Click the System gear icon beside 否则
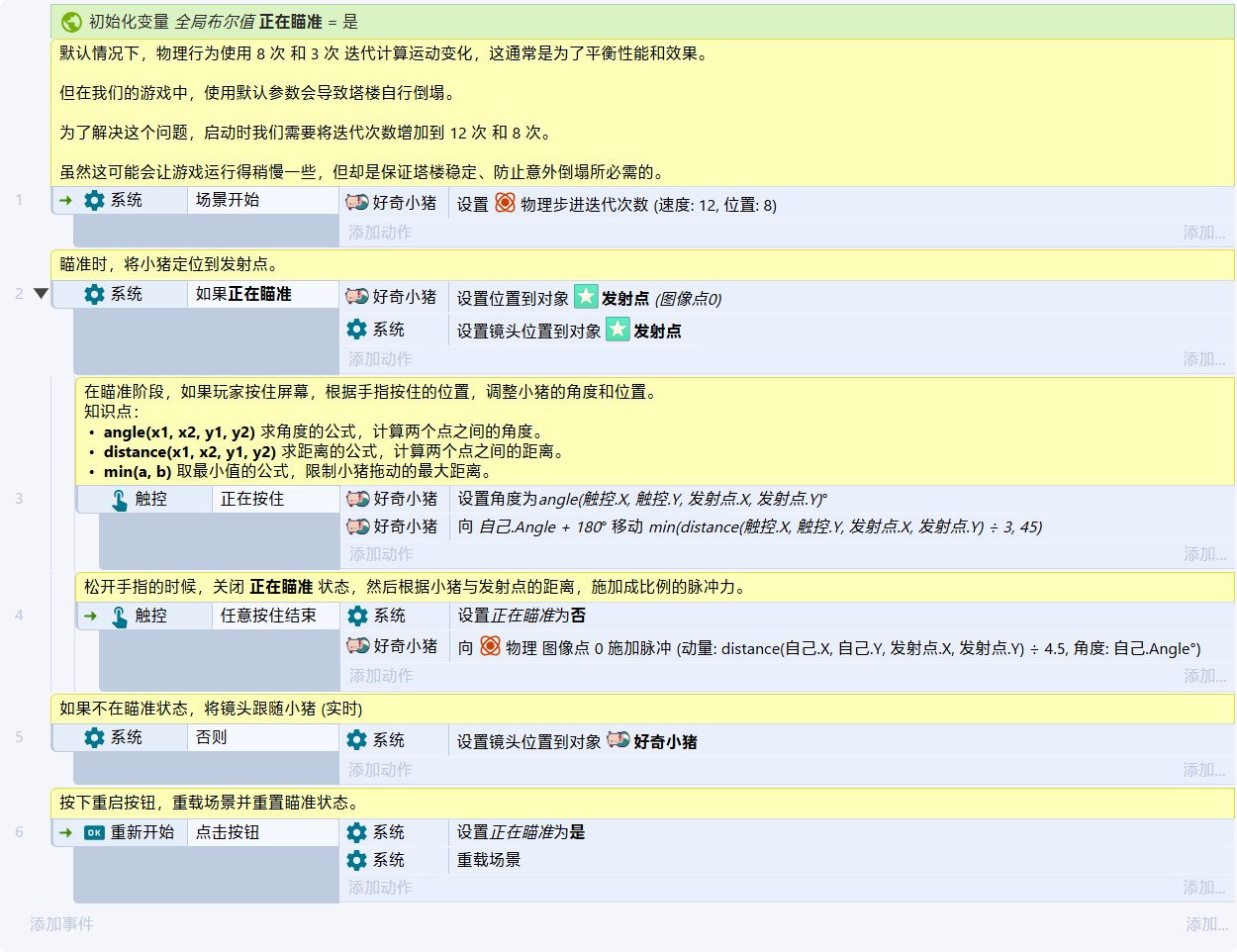The height and width of the screenshot is (952, 1237). (x=94, y=737)
